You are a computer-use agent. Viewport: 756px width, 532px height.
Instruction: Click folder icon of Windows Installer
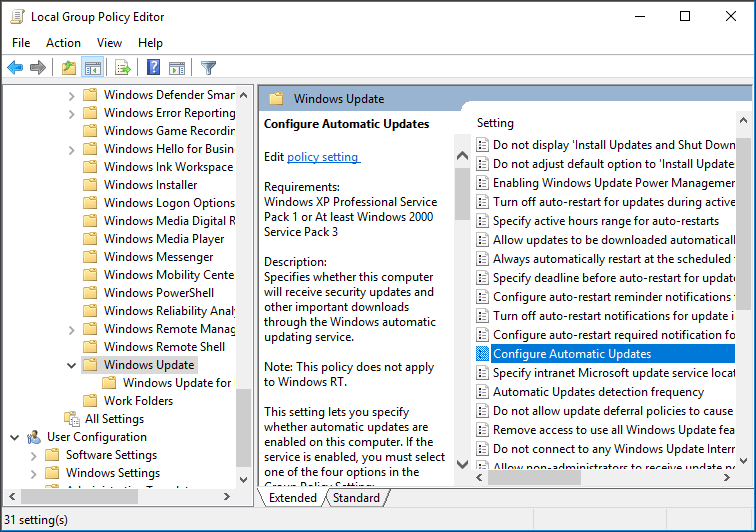point(90,185)
